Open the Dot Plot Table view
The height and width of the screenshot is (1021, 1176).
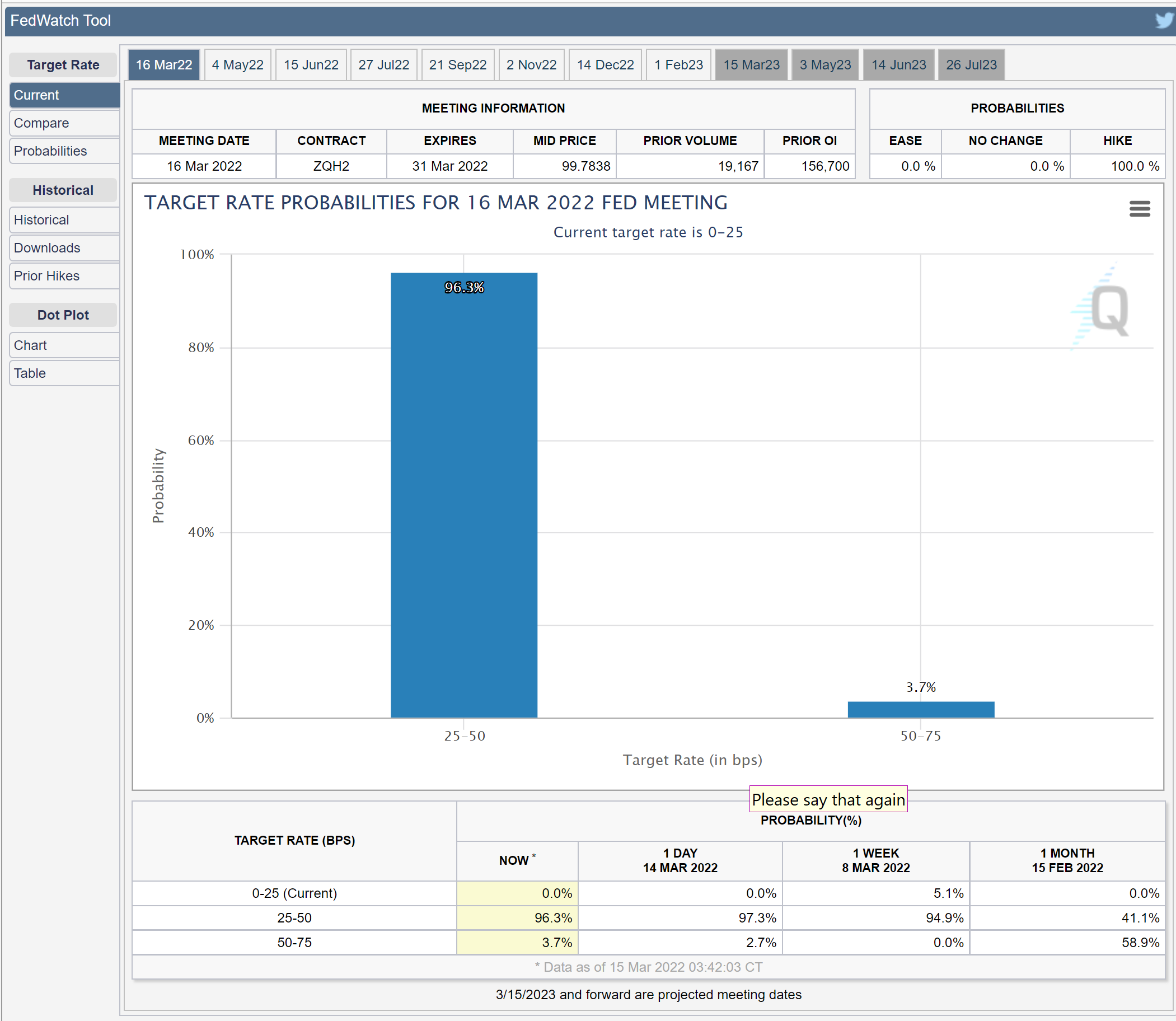click(64, 373)
